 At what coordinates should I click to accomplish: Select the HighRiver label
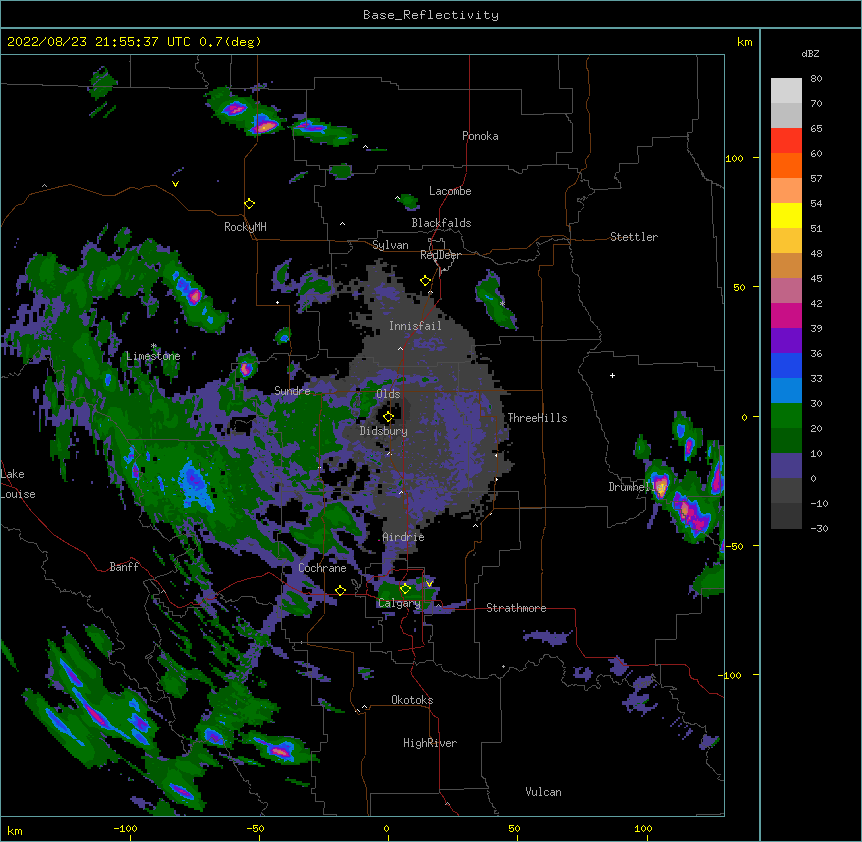430,743
